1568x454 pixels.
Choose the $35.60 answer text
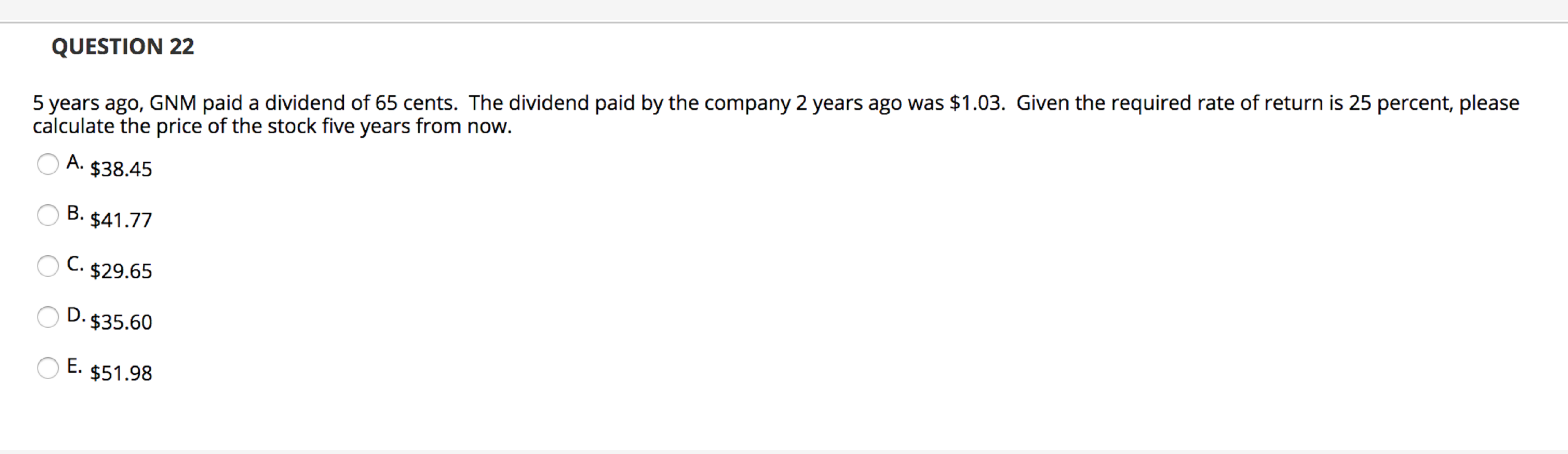click(121, 322)
